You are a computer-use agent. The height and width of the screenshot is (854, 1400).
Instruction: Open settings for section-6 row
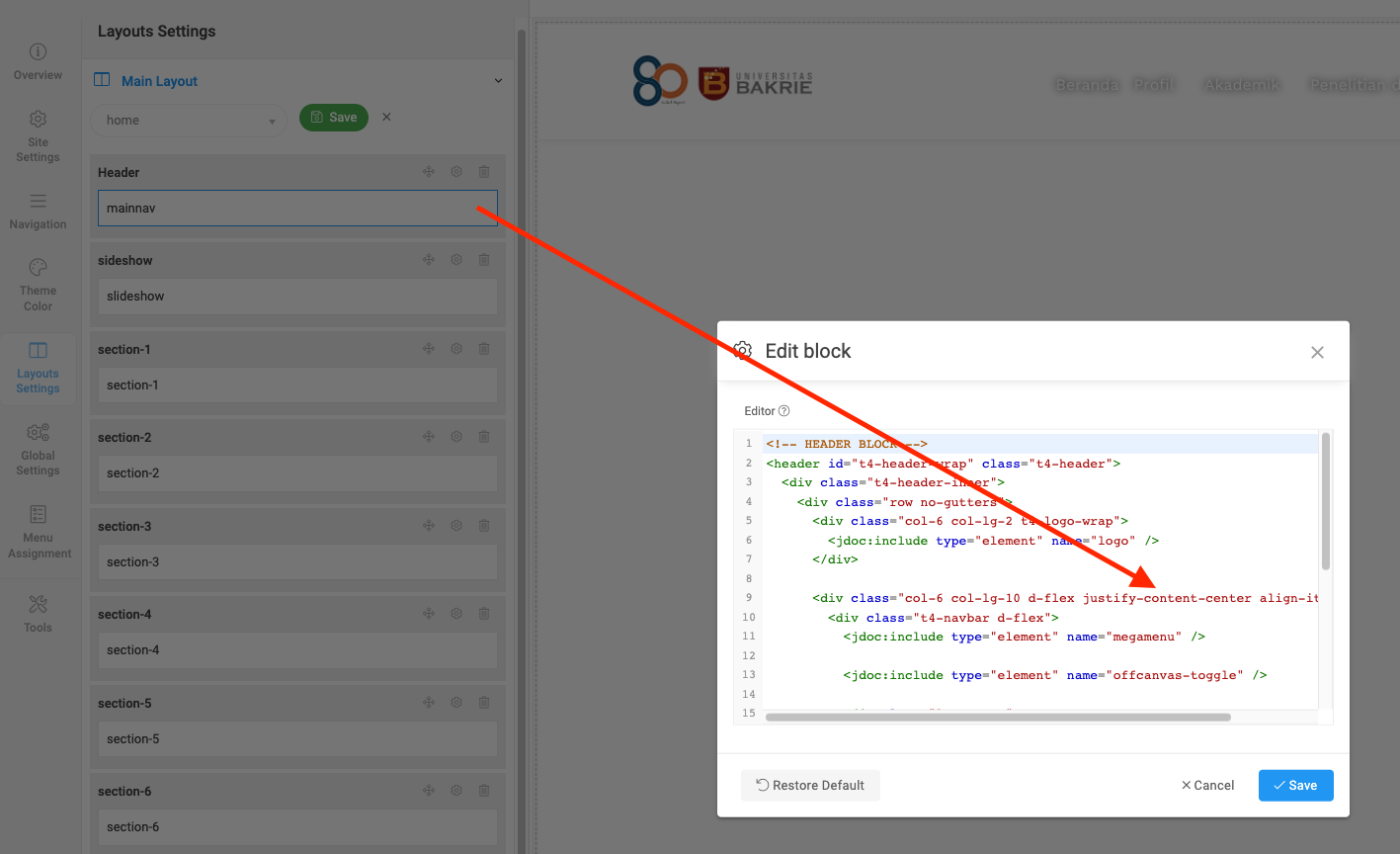pos(456,791)
